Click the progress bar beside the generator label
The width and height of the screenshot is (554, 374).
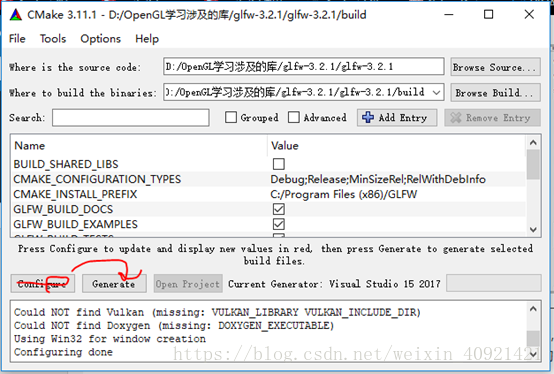point(493,283)
